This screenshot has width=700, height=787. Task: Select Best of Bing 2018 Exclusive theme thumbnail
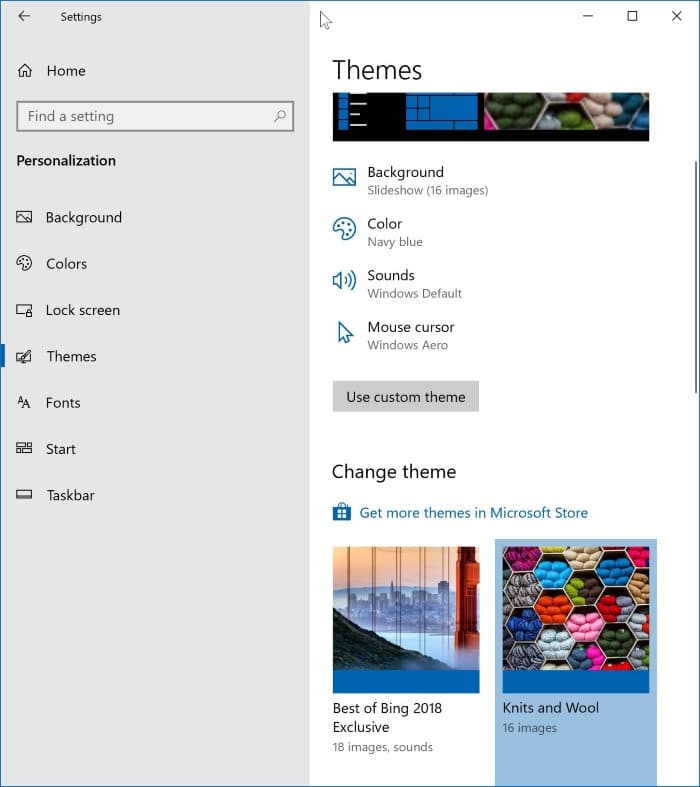point(406,619)
